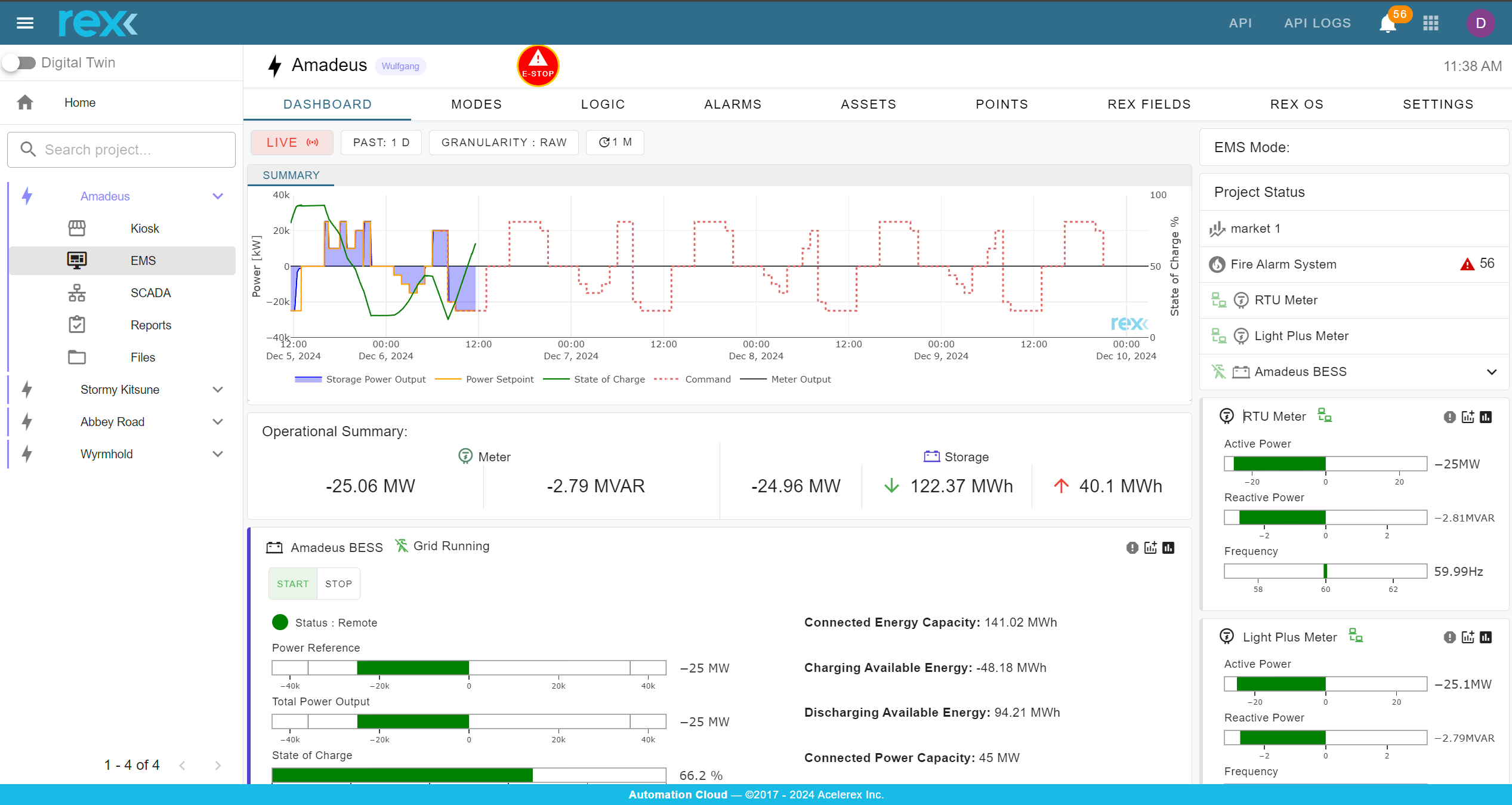Click the Amadeus BESS bar chart icon

1168,548
